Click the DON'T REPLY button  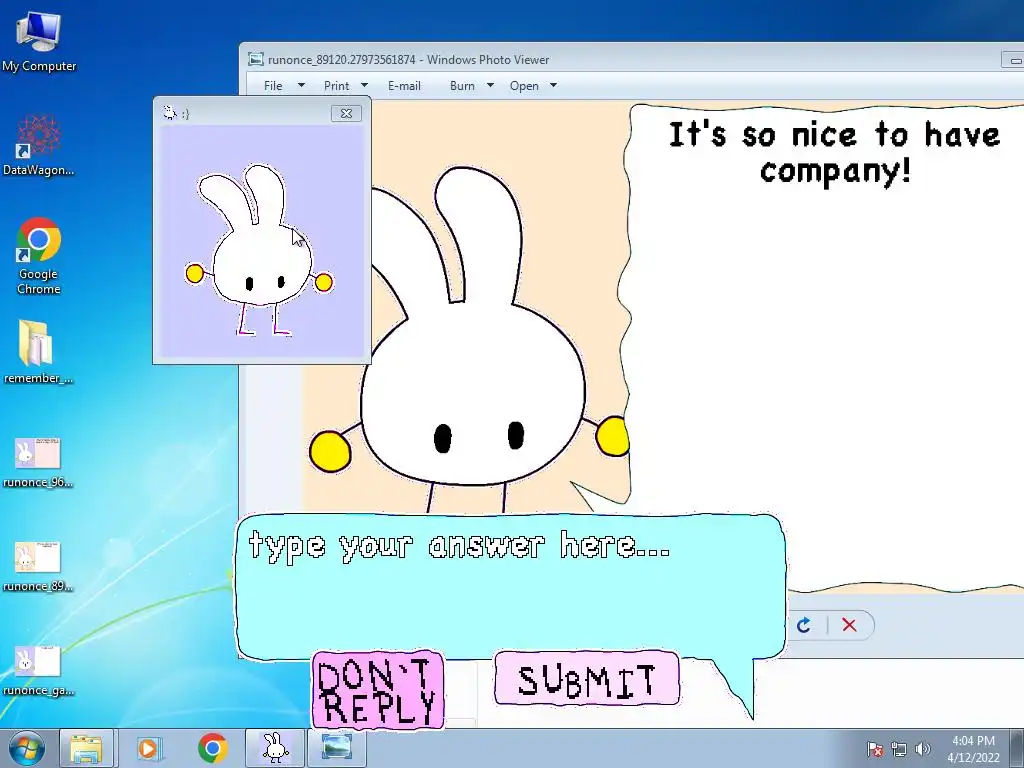click(x=377, y=690)
